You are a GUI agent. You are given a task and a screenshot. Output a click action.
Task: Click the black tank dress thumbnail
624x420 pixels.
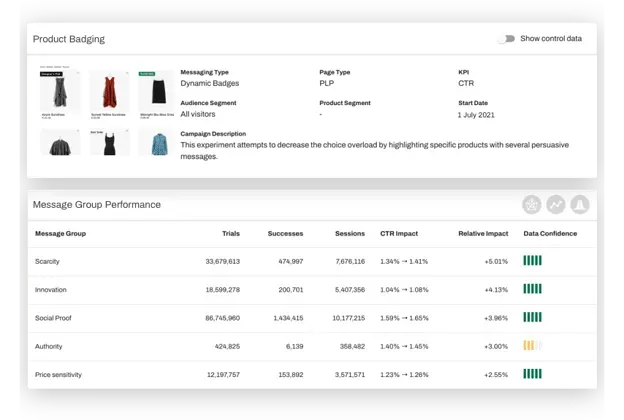(x=109, y=143)
